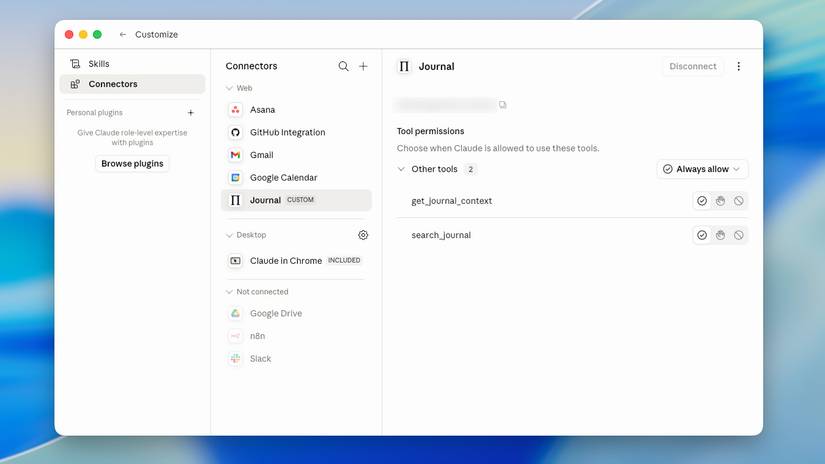Image resolution: width=825 pixels, height=464 pixels.
Task: Click the Google Drive logo icon
Action: pyautogui.click(x=235, y=313)
